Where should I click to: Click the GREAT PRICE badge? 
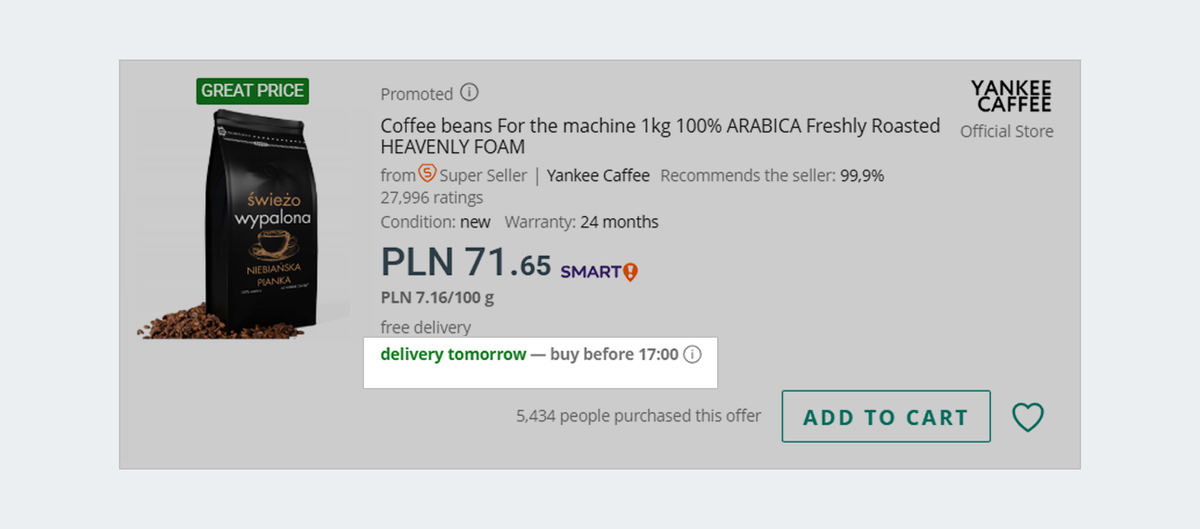[x=253, y=91]
